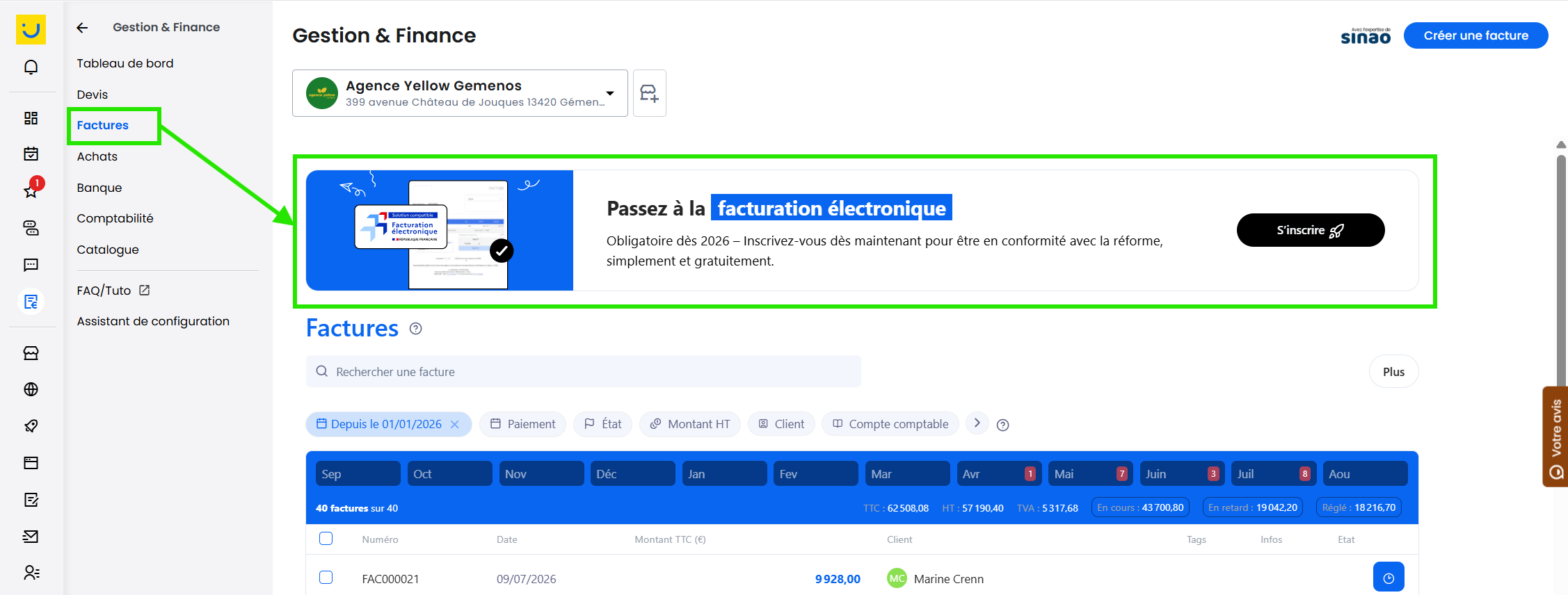The width and height of the screenshot is (1568, 595).
Task: Select the Jan month tab
Action: tap(724, 474)
